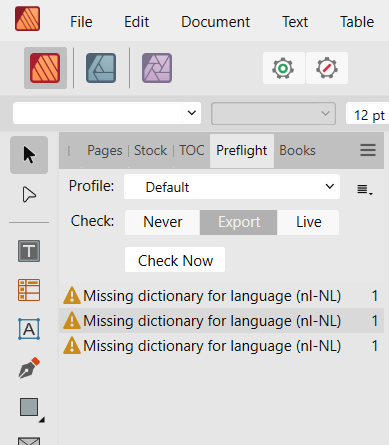Image resolution: width=389 pixels, height=445 pixels.
Task: Open the Edit menu
Action: tap(136, 22)
